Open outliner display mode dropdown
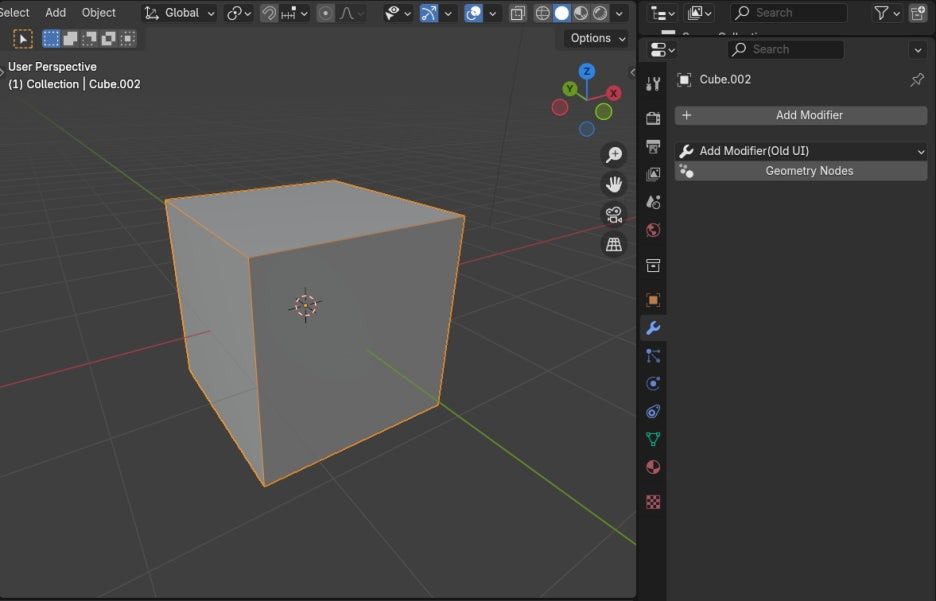 pos(699,13)
